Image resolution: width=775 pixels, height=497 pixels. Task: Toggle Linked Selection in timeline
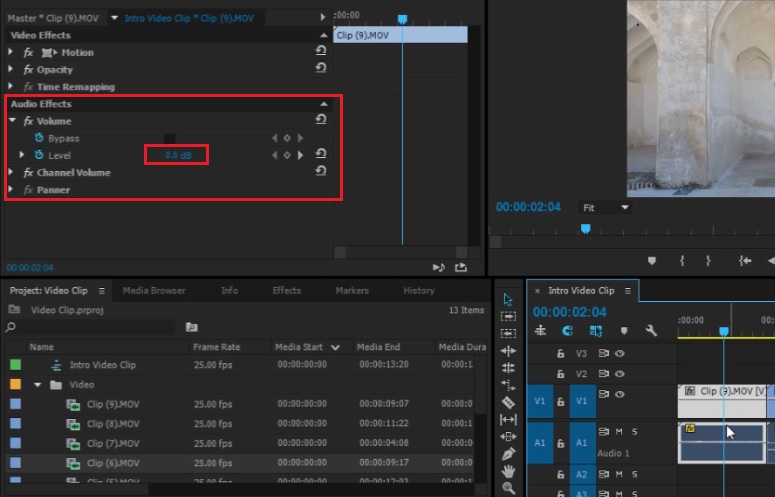[596, 331]
